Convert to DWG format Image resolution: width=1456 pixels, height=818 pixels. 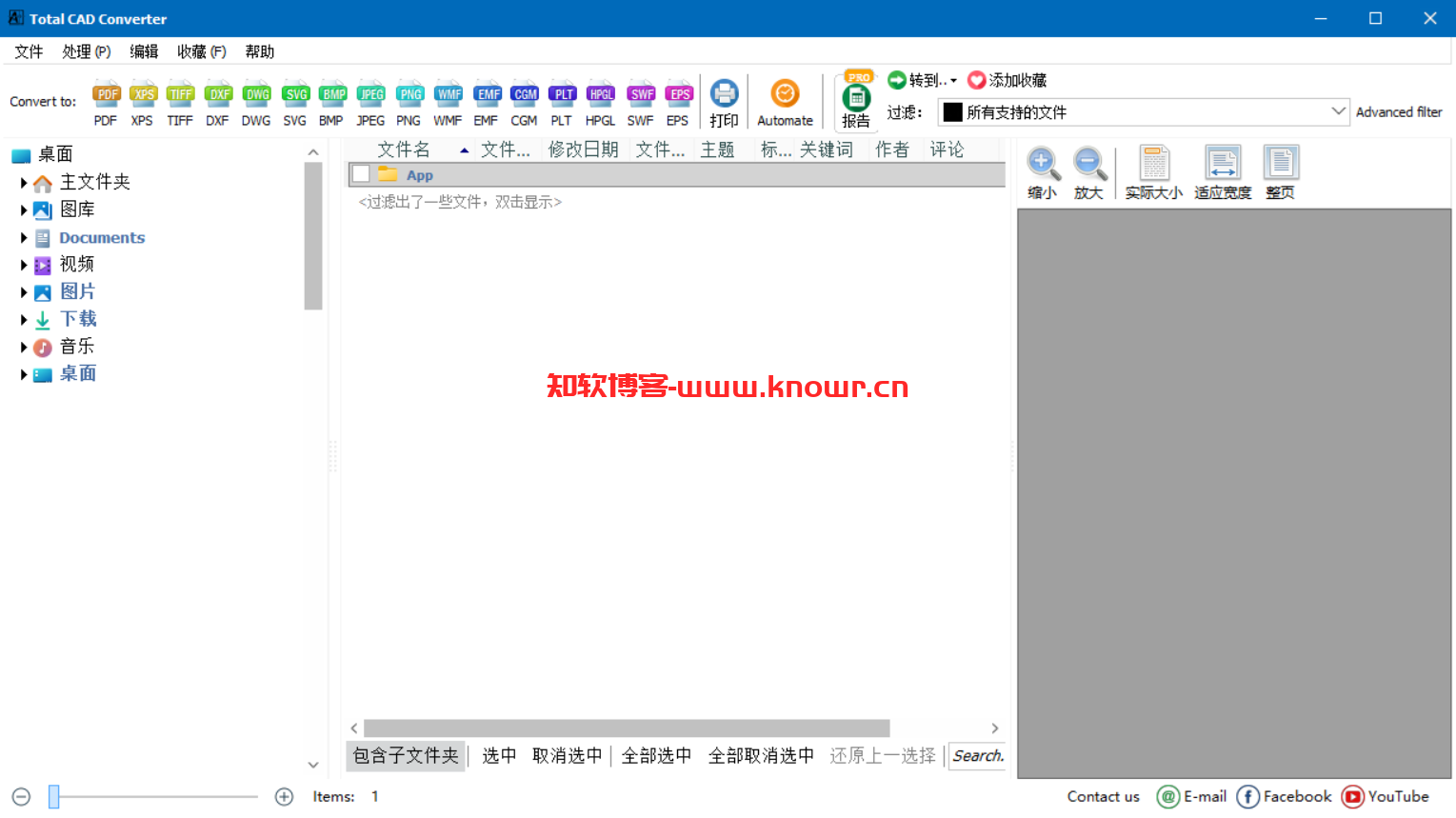point(256,103)
